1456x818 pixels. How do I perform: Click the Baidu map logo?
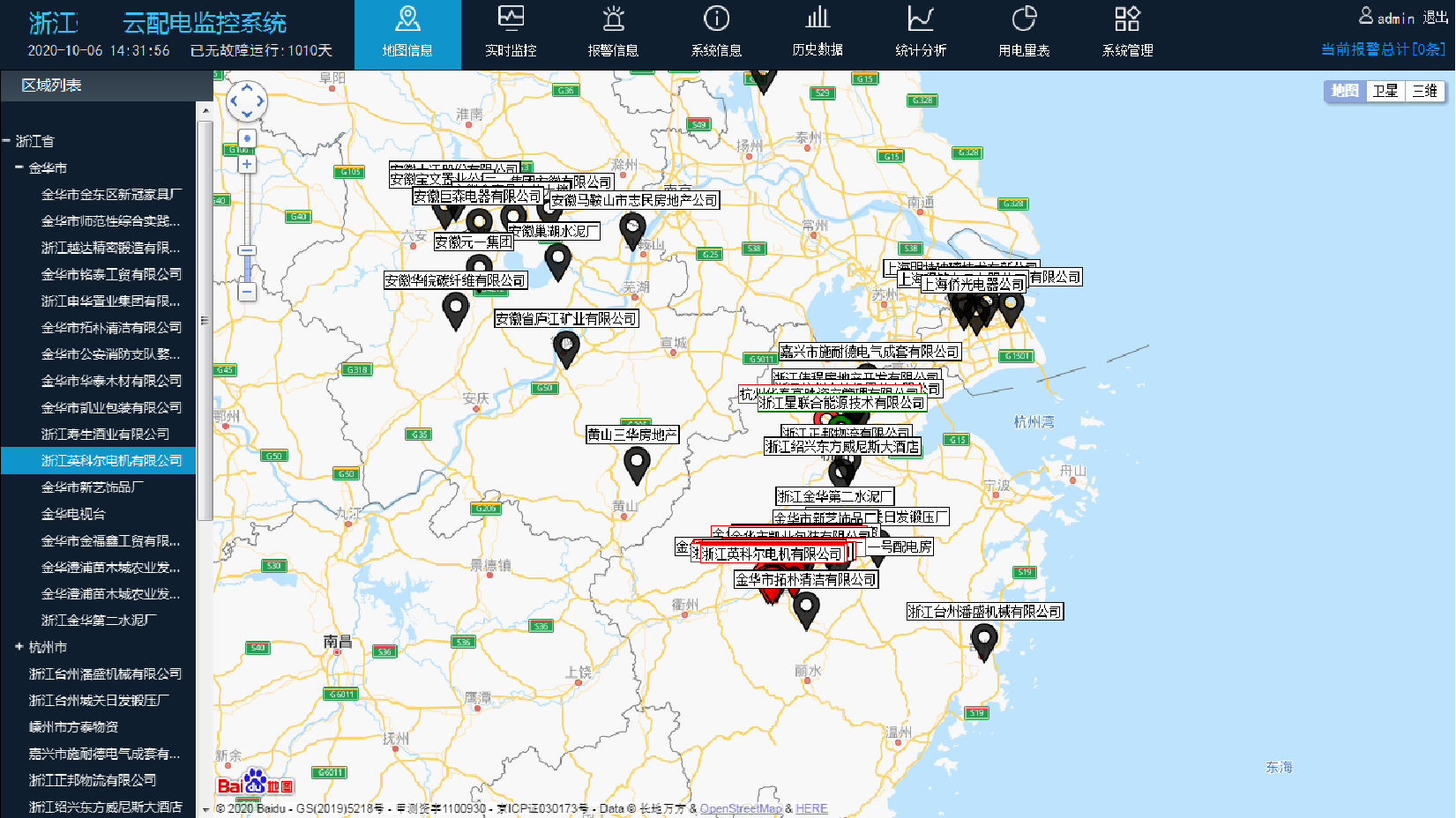(x=255, y=783)
